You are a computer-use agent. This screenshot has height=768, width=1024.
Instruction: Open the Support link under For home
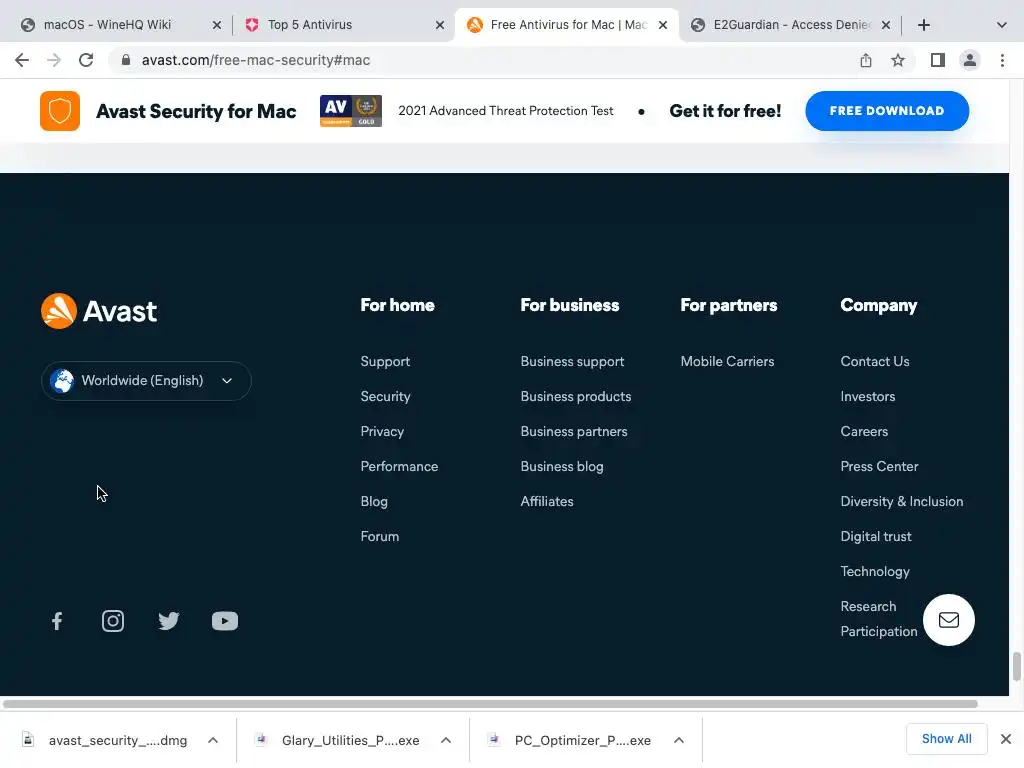(385, 362)
